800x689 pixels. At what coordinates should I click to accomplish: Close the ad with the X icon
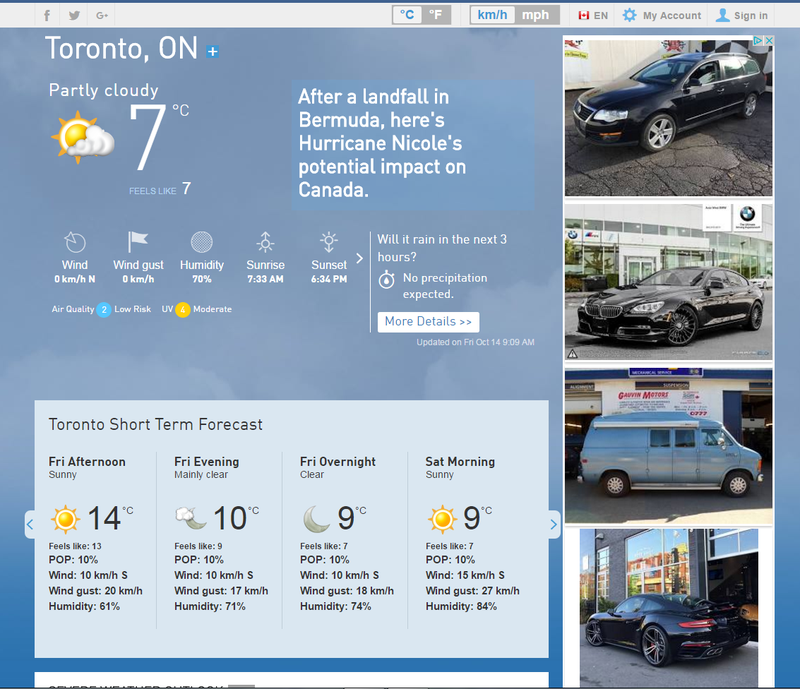(769, 40)
